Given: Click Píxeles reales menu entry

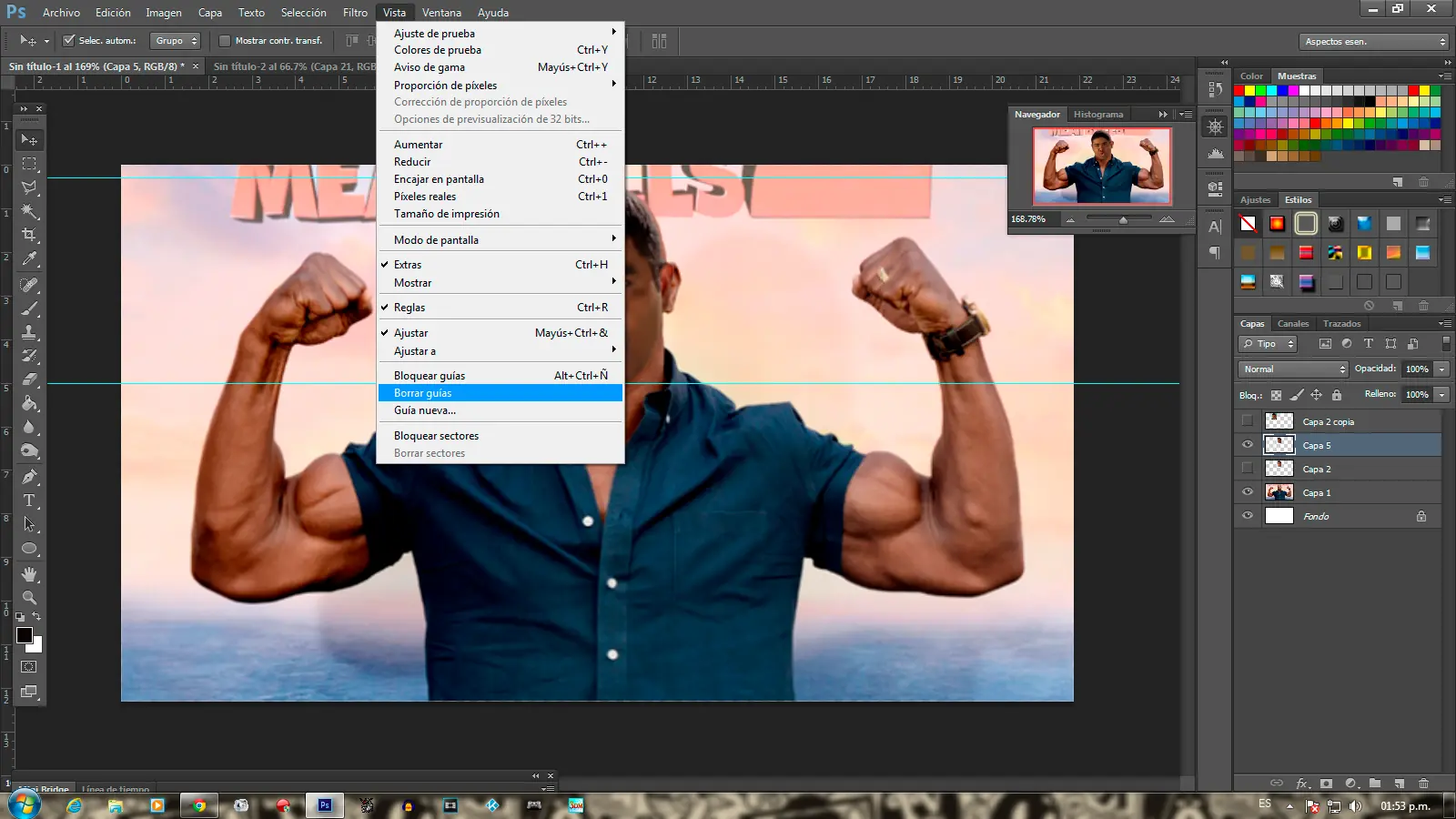Looking at the screenshot, I should pos(500,197).
